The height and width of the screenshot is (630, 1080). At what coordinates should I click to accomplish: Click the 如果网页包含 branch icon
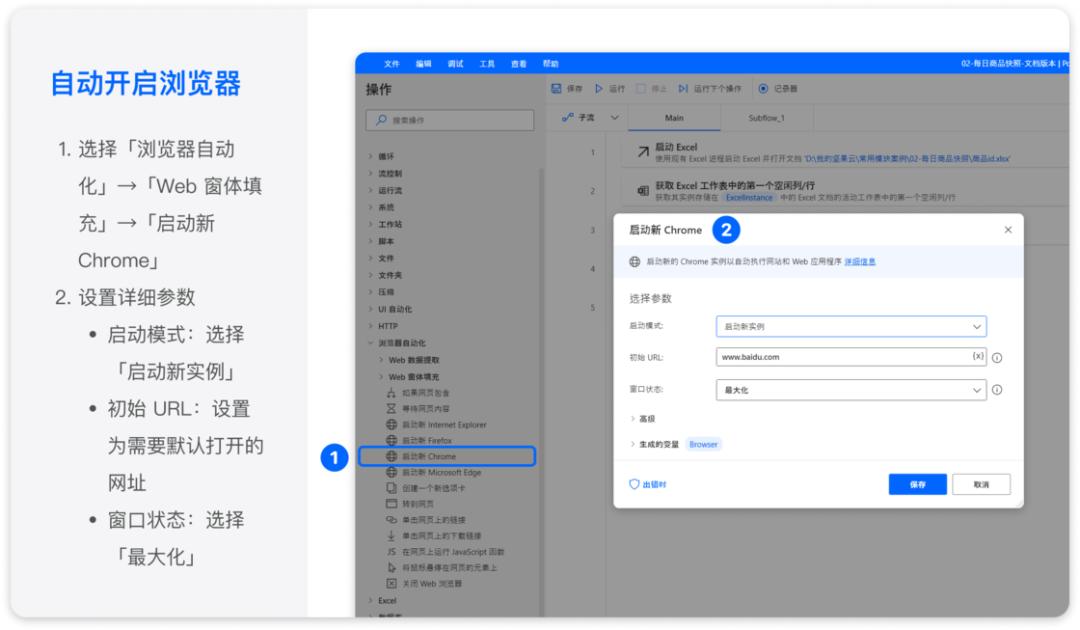391,392
